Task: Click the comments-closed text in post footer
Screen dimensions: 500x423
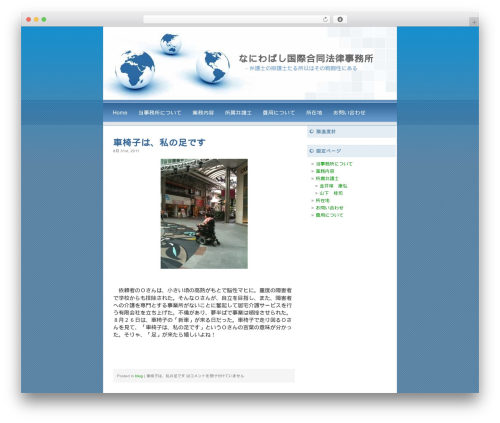Action: pos(195,376)
